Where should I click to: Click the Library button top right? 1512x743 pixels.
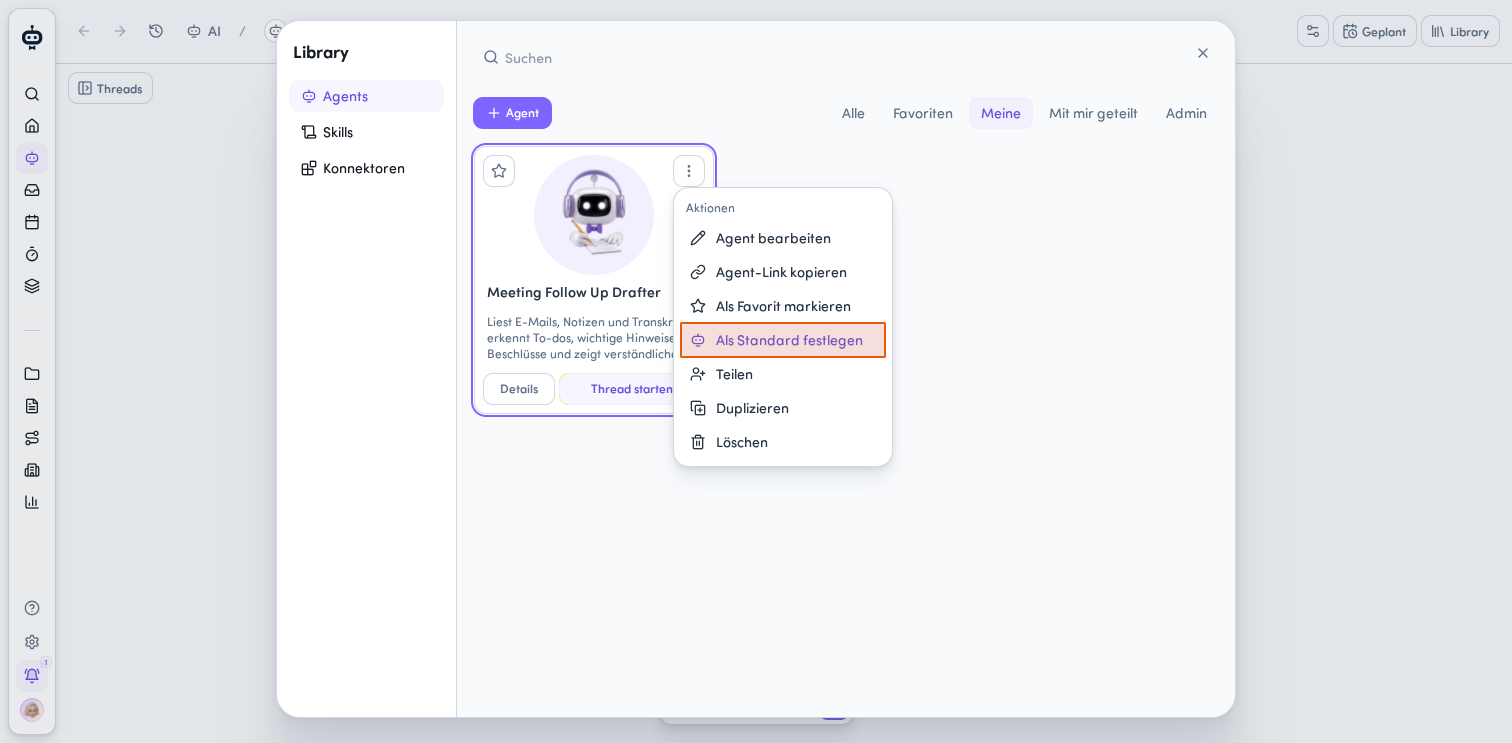pyautogui.click(x=1460, y=31)
